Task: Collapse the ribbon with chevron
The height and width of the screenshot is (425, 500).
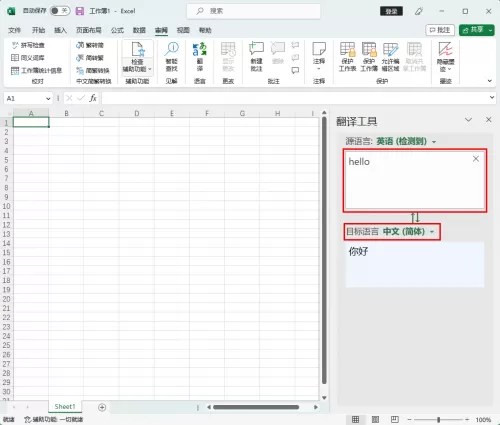Action: [x=489, y=81]
